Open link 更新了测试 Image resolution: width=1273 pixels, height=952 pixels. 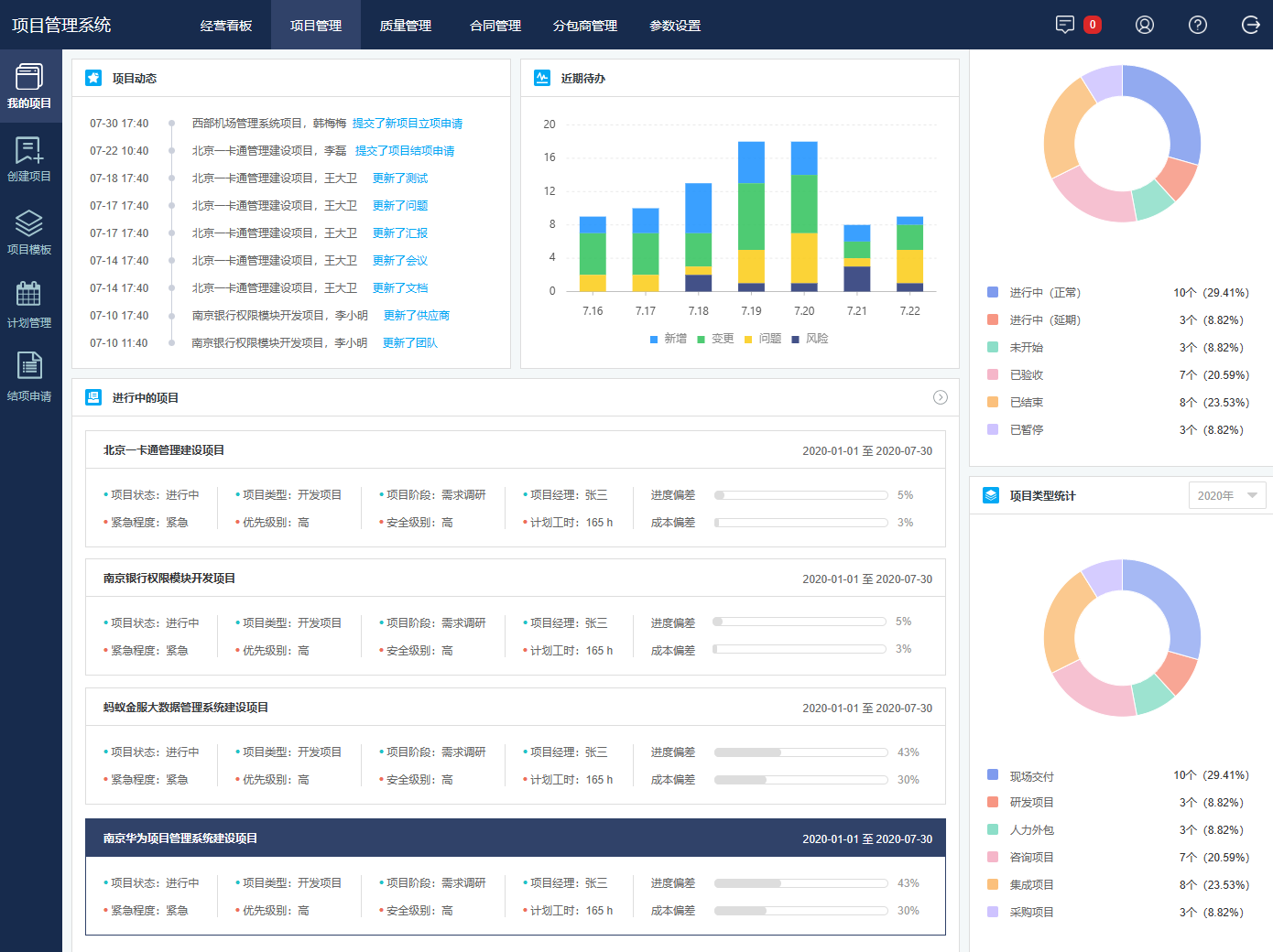click(400, 178)
